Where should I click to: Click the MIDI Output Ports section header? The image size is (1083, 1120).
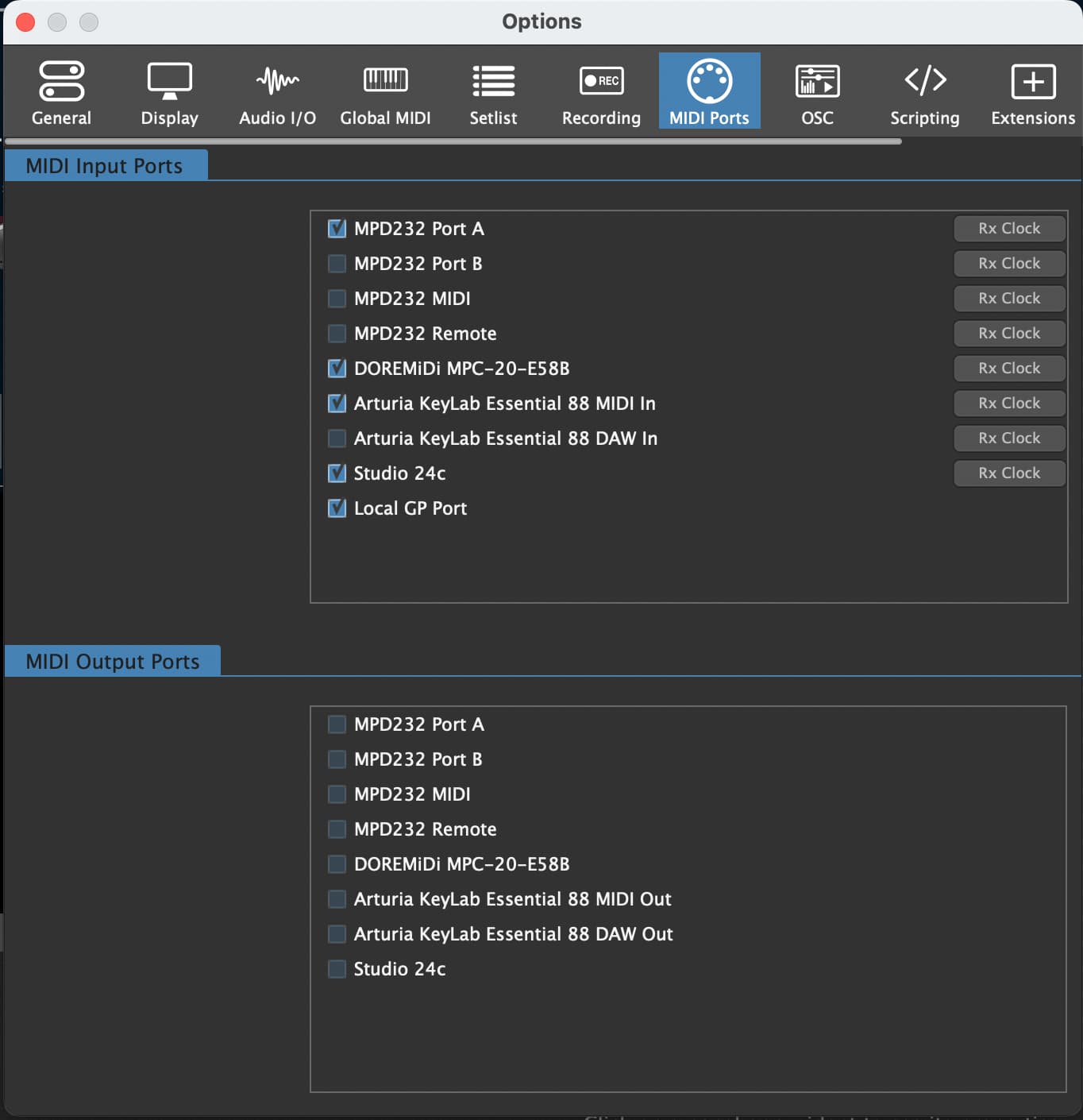click(x=112, y=661)
